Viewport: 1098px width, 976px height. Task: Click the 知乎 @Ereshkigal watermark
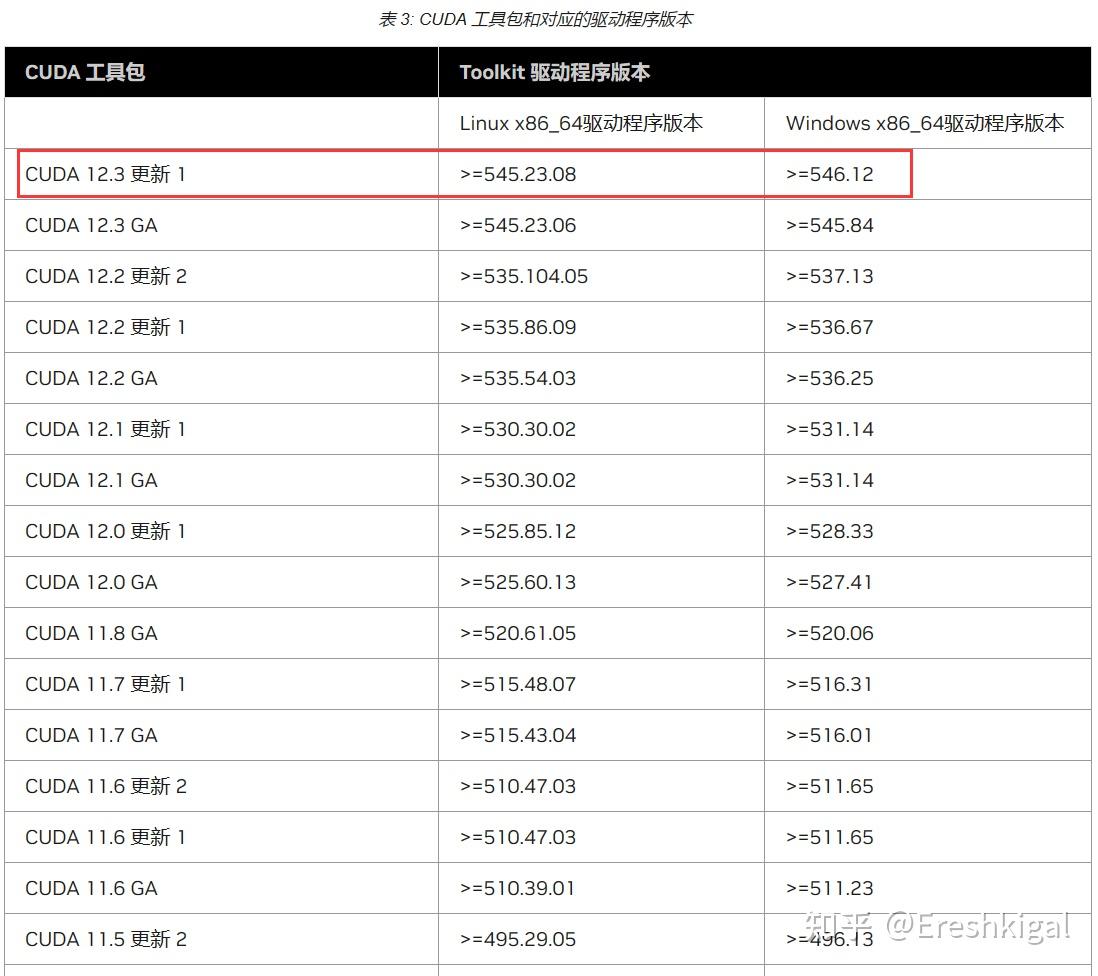pos(937,926)
